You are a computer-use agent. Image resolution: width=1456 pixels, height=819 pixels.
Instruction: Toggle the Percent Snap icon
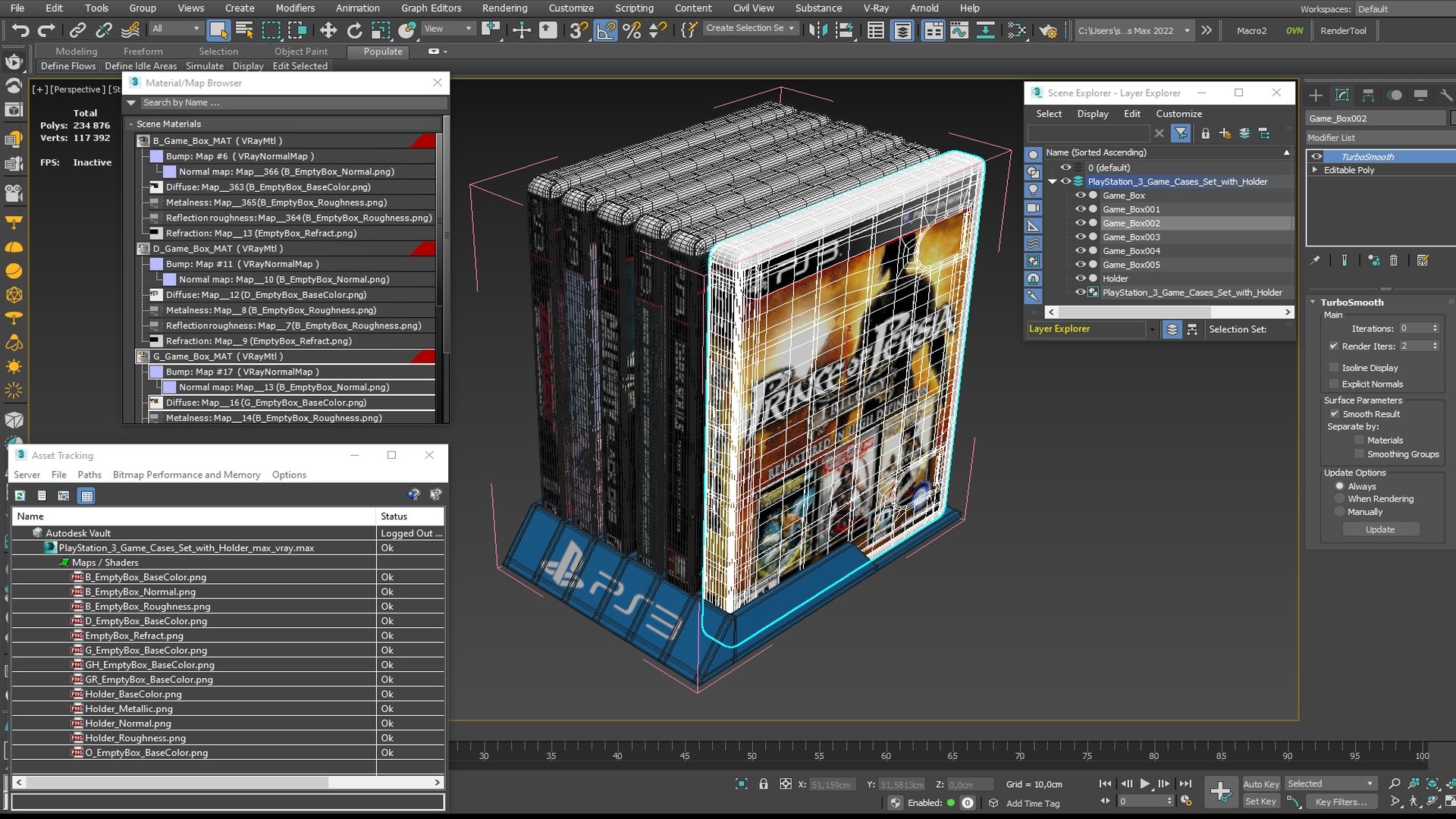(x=632, y=30)
